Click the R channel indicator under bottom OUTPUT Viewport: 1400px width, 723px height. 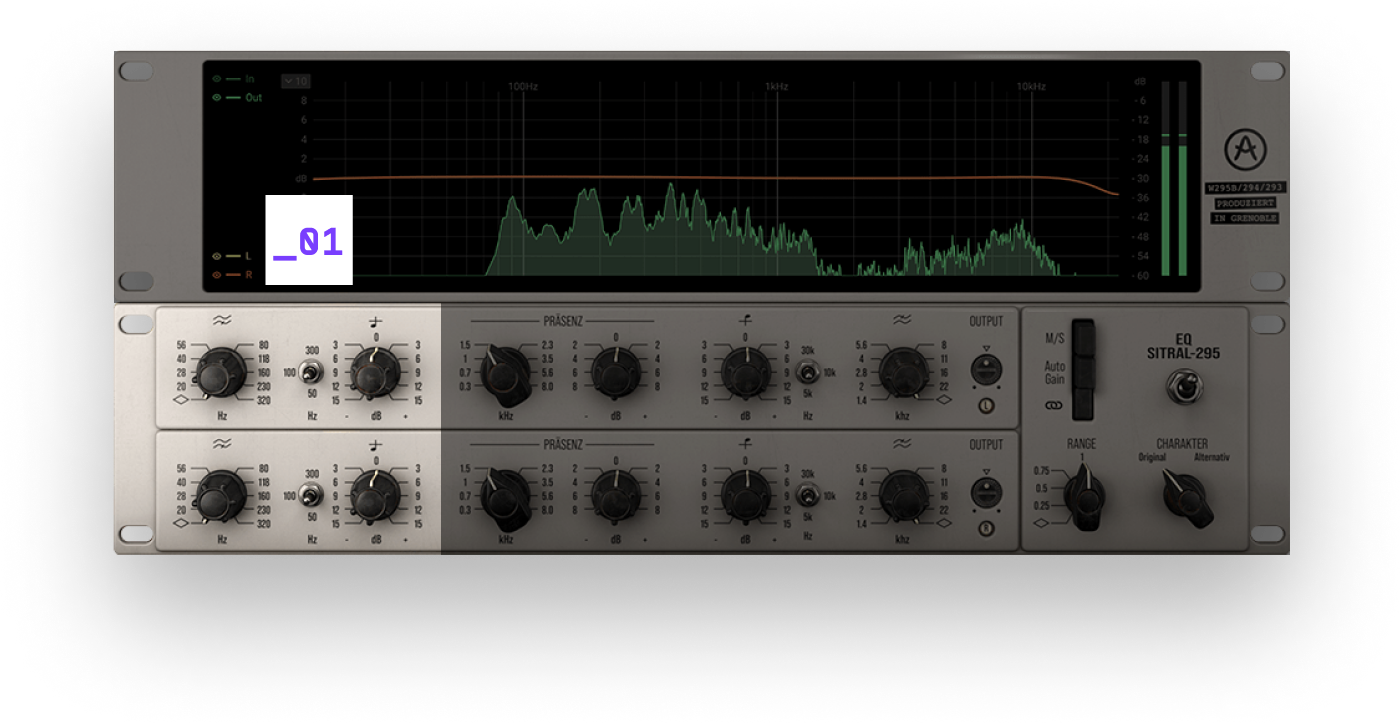pos(986,529)
